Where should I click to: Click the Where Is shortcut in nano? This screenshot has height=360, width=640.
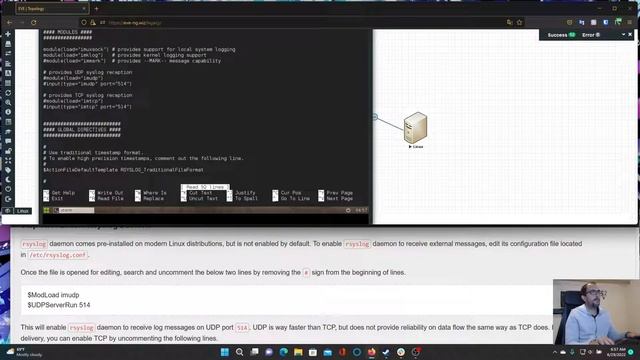[151, 193]
